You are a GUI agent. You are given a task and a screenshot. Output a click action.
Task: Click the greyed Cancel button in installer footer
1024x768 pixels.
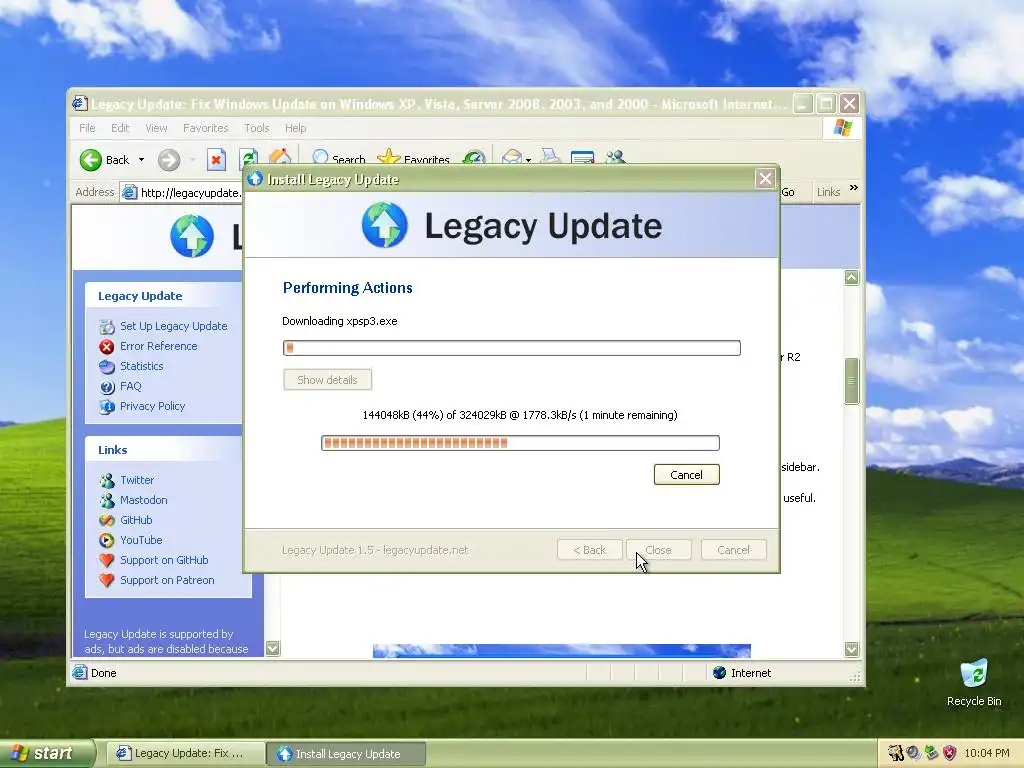point(733,550)
